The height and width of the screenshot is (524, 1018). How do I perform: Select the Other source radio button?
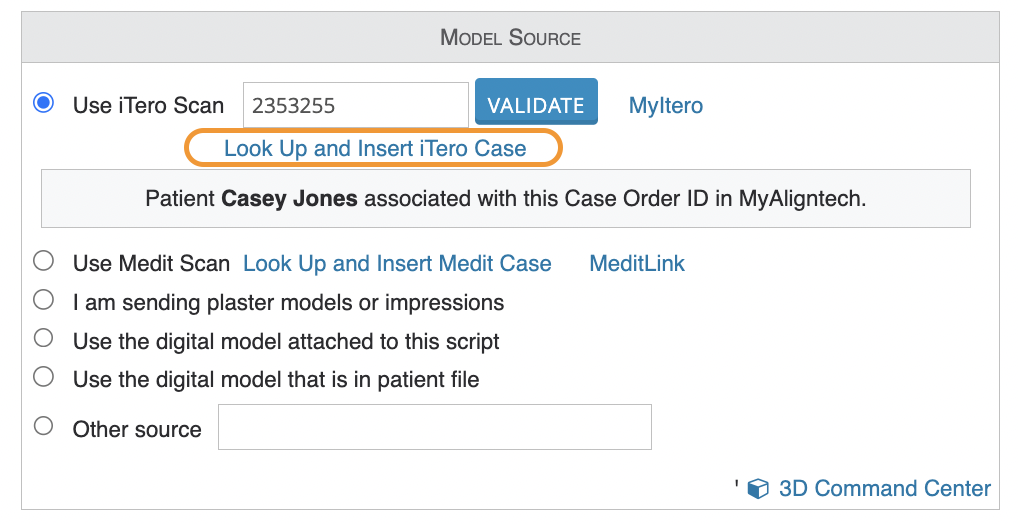click(43, 426)
